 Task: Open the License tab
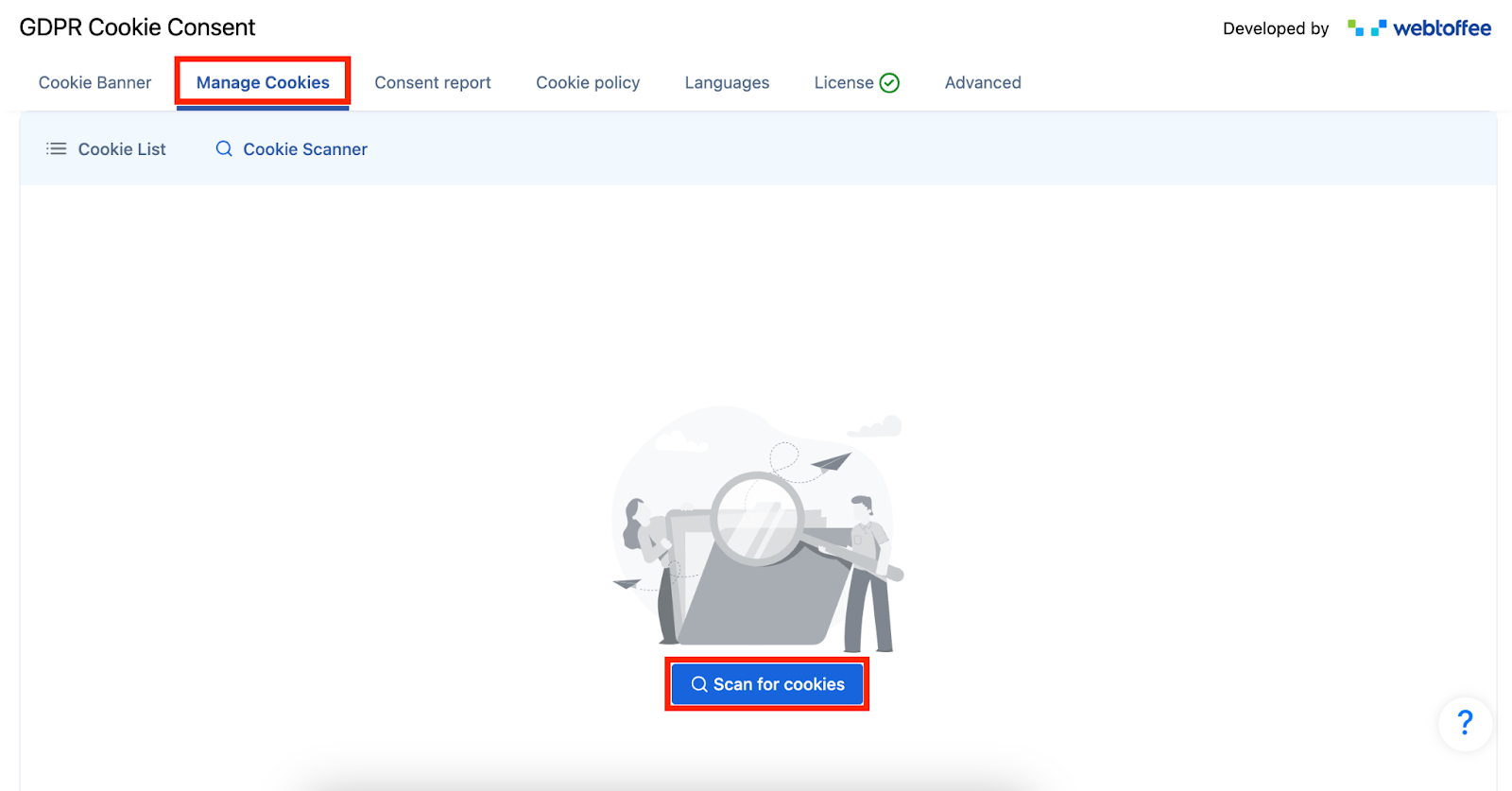[x=856, y=83]
